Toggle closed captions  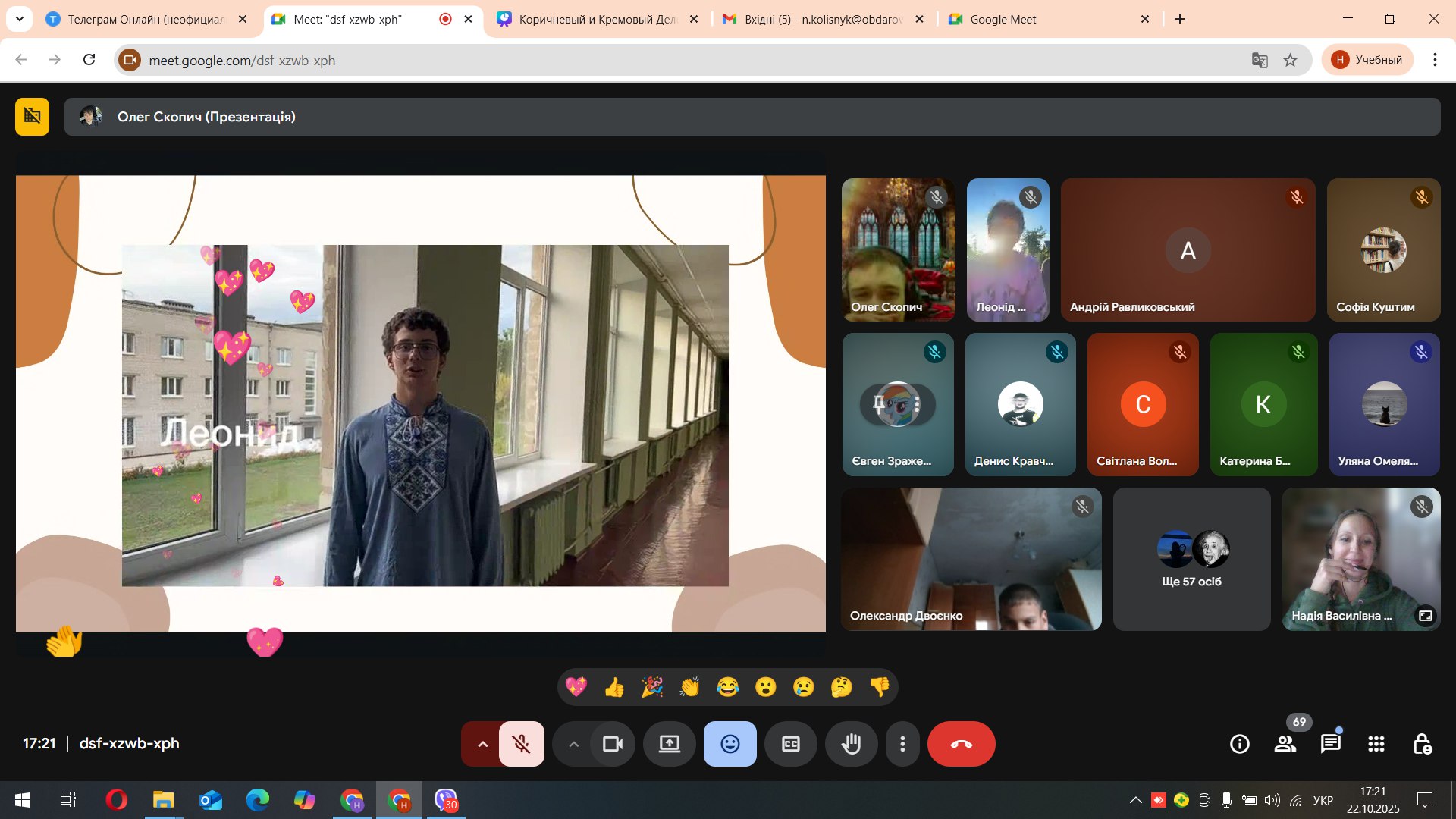(x=790, y=744)
